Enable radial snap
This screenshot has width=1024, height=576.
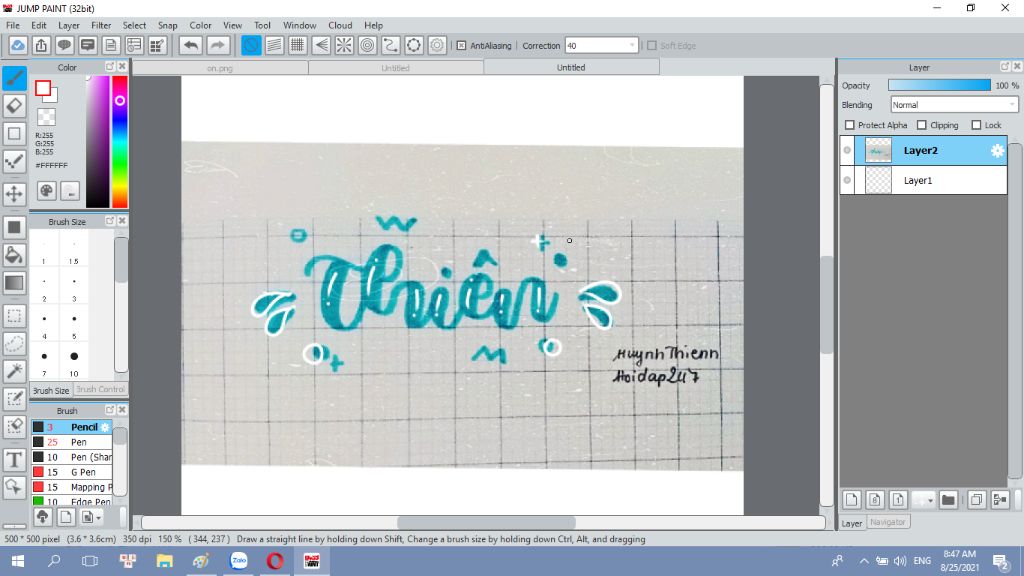[x=344, y=45]
